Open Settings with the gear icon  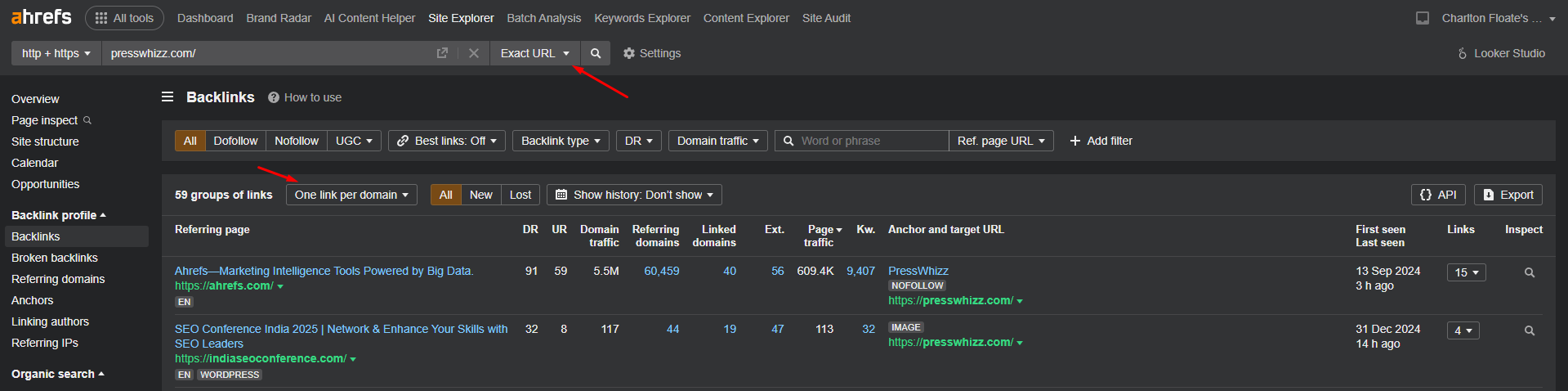point(652,53)
